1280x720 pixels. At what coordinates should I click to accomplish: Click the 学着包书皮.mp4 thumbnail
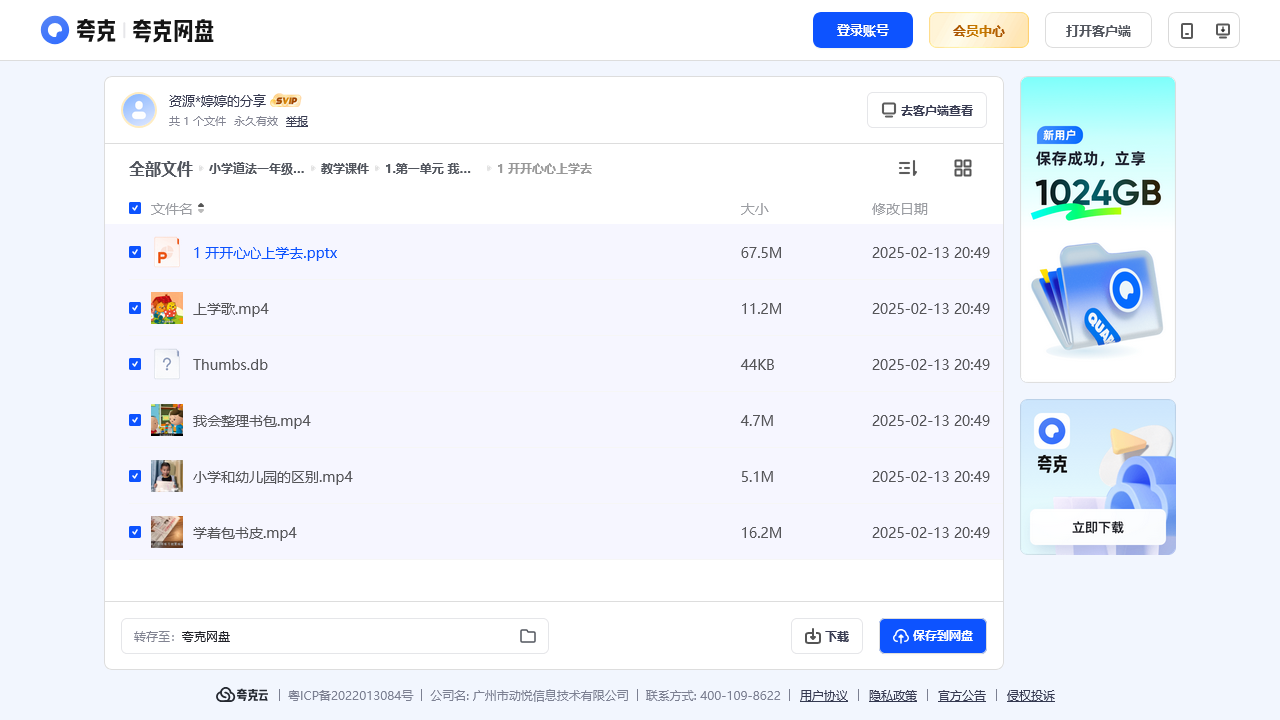167,532
